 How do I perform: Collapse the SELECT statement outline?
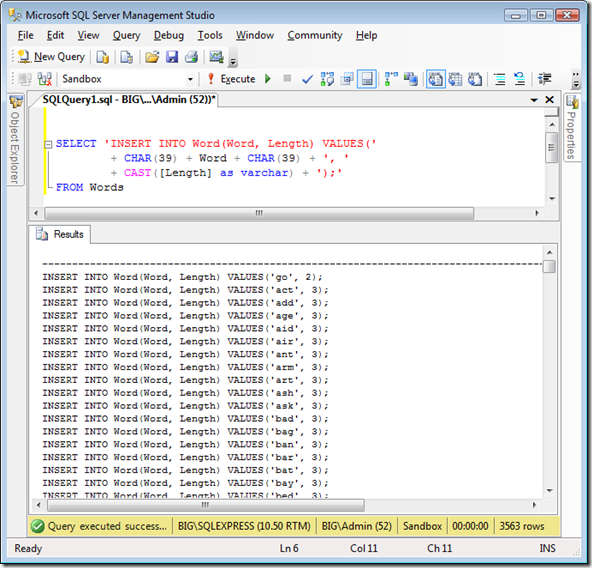coord(48,144)
